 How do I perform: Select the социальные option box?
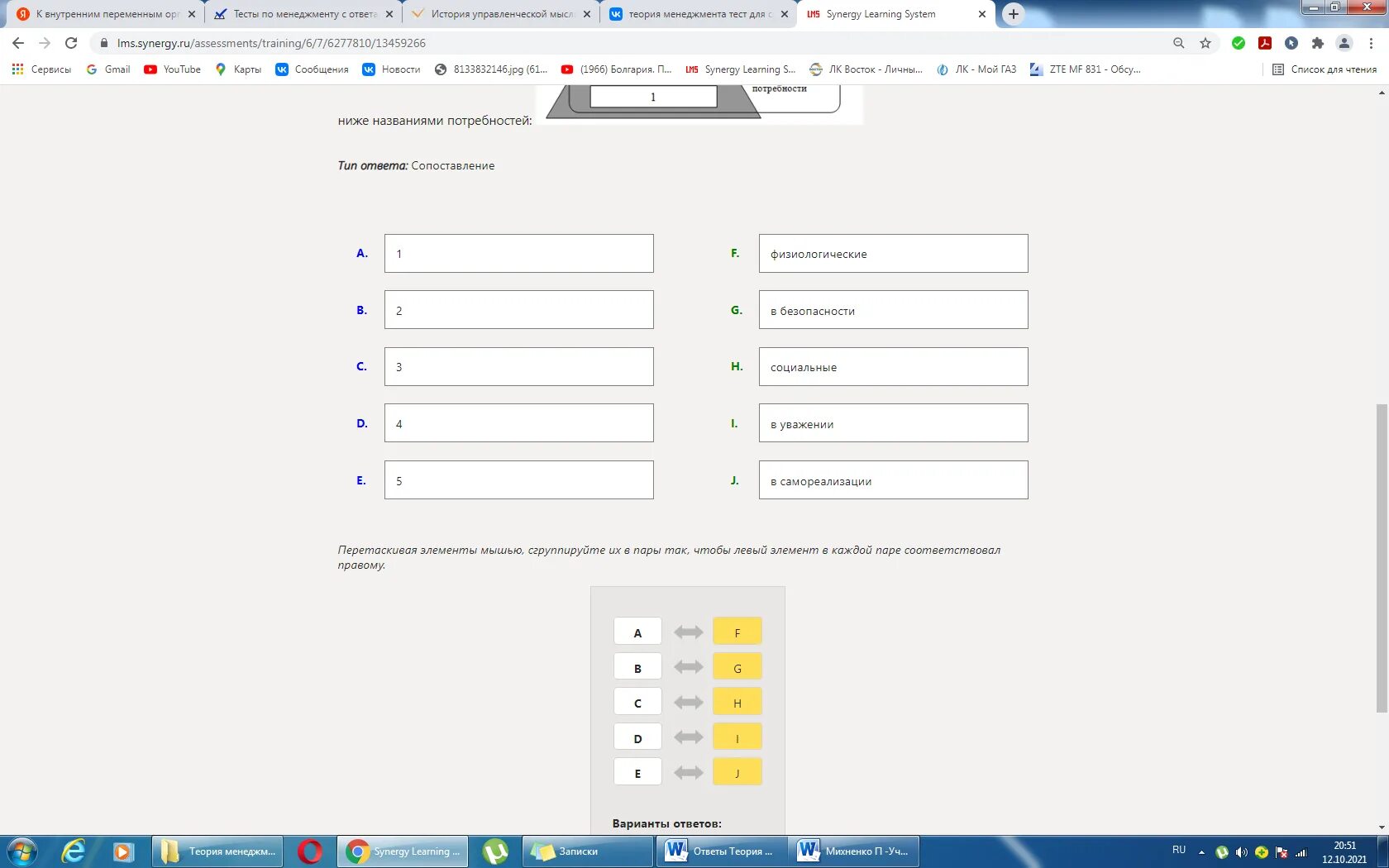click(893, 367)
